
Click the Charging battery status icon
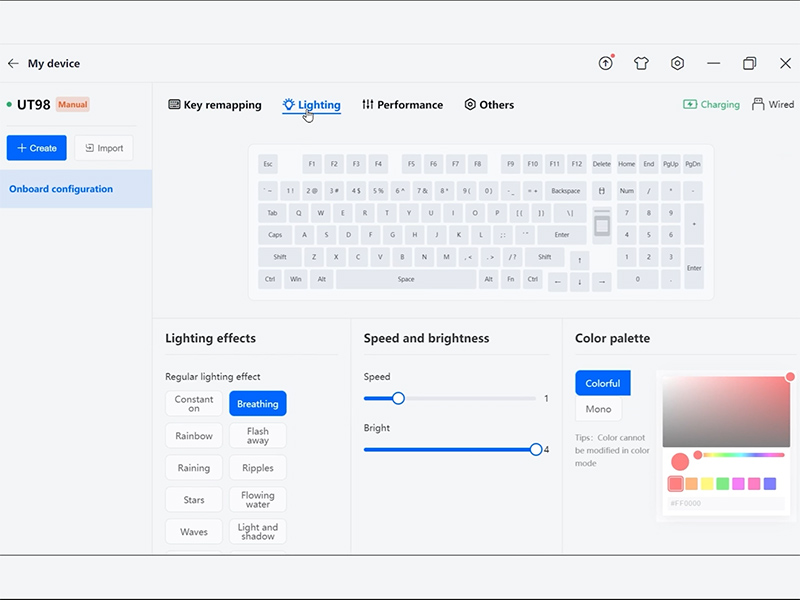click(690, 104)
